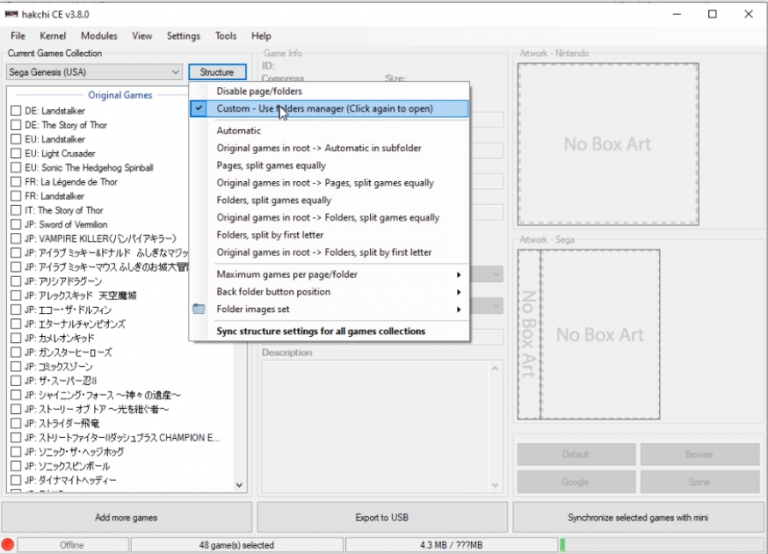Click 'Synchronize selected games with mini' button
The image size is (768, 554).
click(x=638, y=517)
